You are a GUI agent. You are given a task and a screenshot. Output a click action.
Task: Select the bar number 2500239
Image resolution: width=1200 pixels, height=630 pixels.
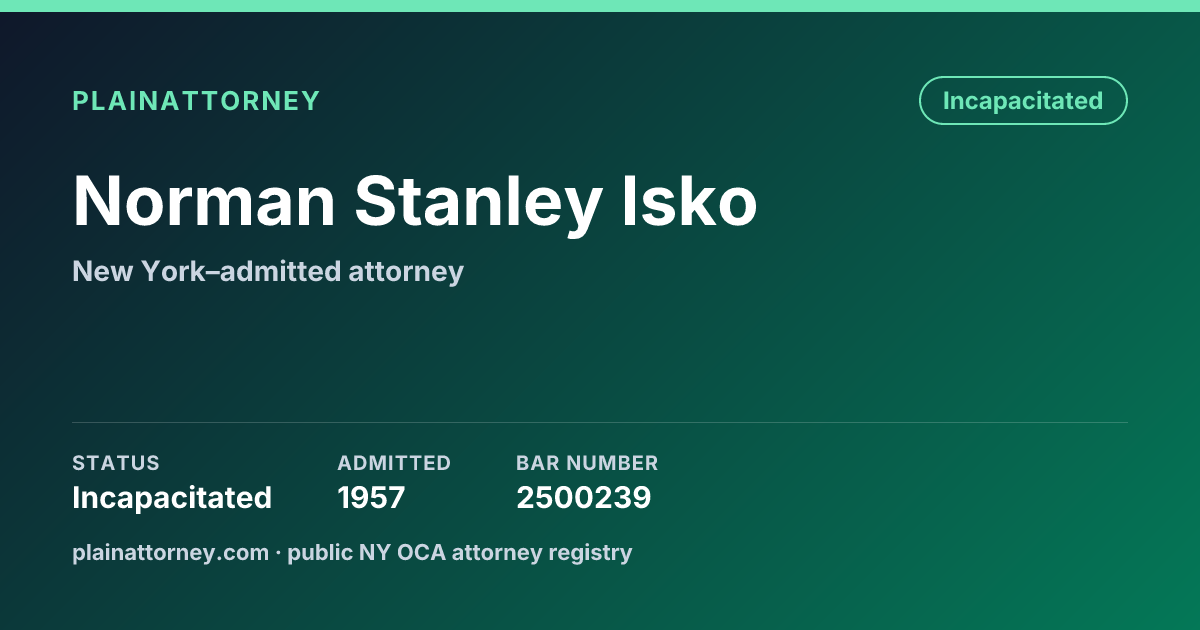point(584,497)
